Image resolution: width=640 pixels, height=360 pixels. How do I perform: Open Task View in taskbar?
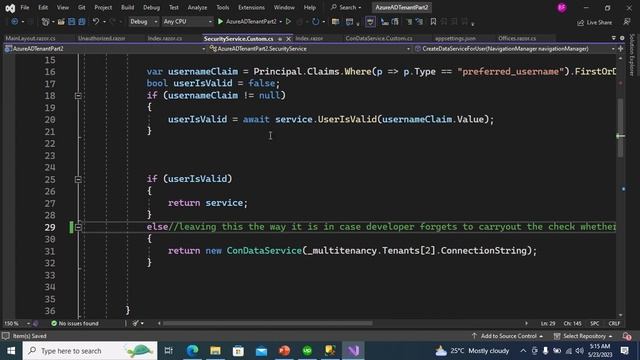(x=169, y=351)
